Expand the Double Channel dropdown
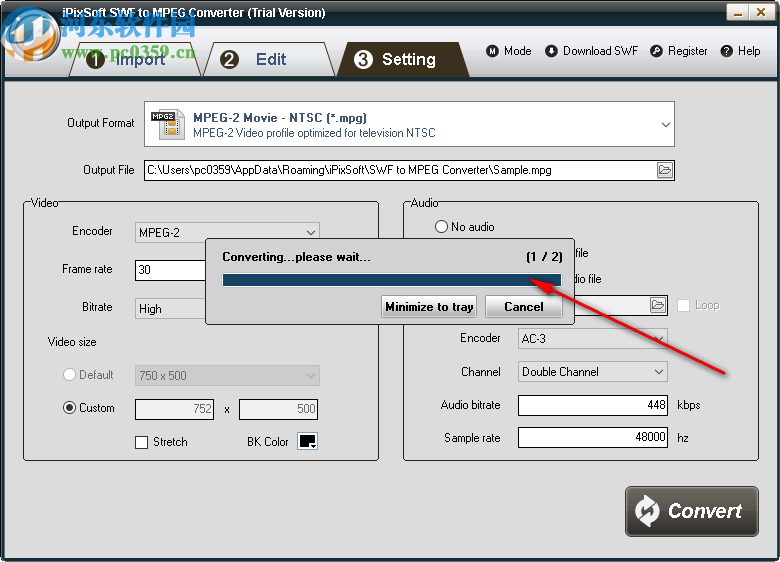Image resolution: width=780 pixels, height=562 pixels. click(x=592, y=372)
